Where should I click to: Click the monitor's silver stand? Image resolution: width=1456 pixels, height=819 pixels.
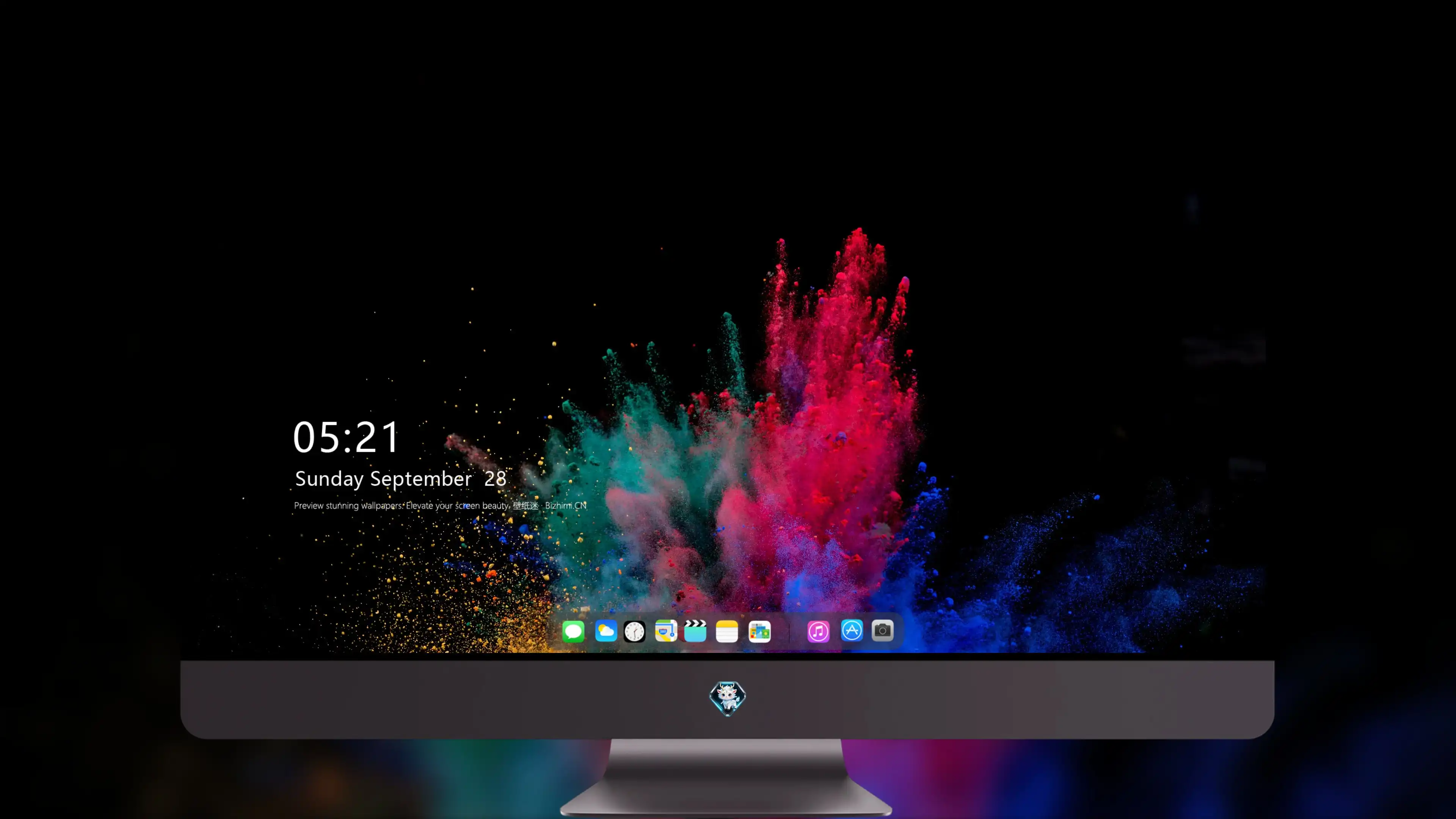(x=726, y=777)
